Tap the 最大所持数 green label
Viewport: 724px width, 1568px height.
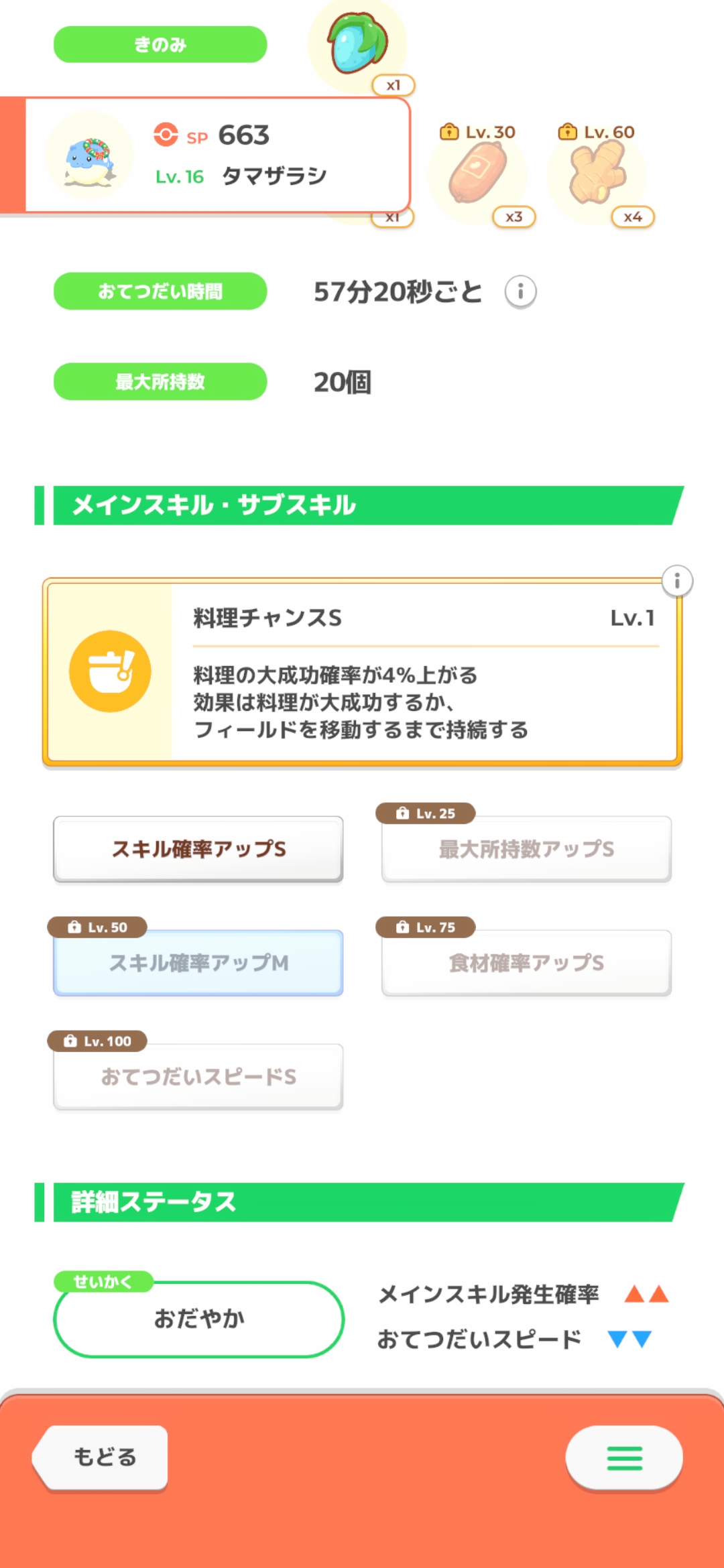pos(160,382)
